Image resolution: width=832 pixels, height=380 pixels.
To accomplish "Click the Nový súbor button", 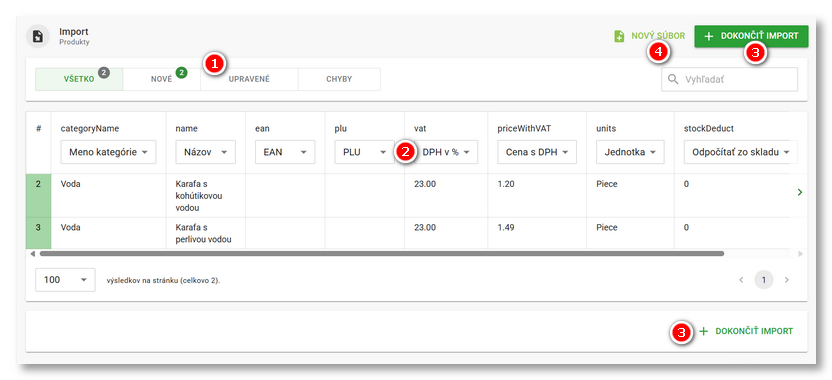I will tap(649, 36).
